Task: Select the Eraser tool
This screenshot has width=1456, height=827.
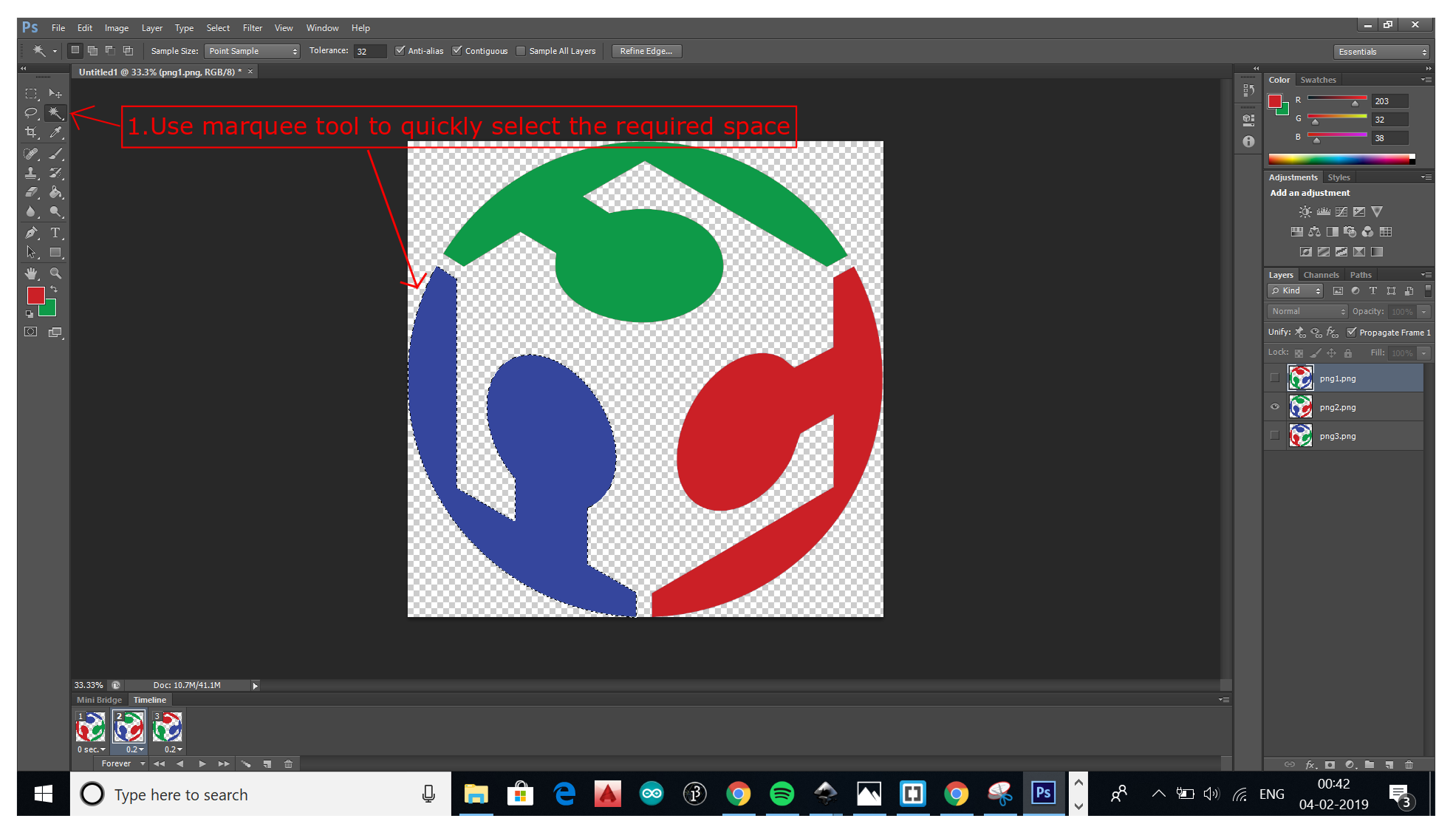Action: tap(31, 193)
